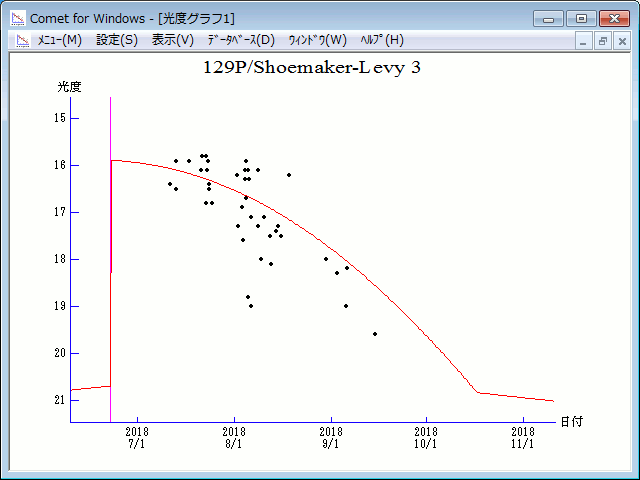Screen dimensions: 640x480
Task: Click the 光度 magnitude axis label
Action: (69, 87)
